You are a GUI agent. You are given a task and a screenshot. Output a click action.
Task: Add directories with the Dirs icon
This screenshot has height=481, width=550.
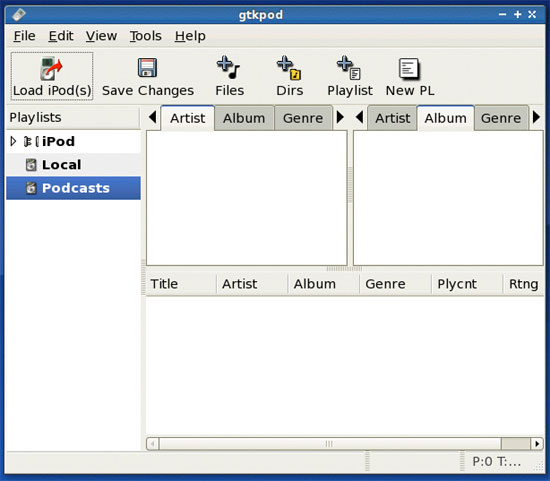(x=289, y=68)
